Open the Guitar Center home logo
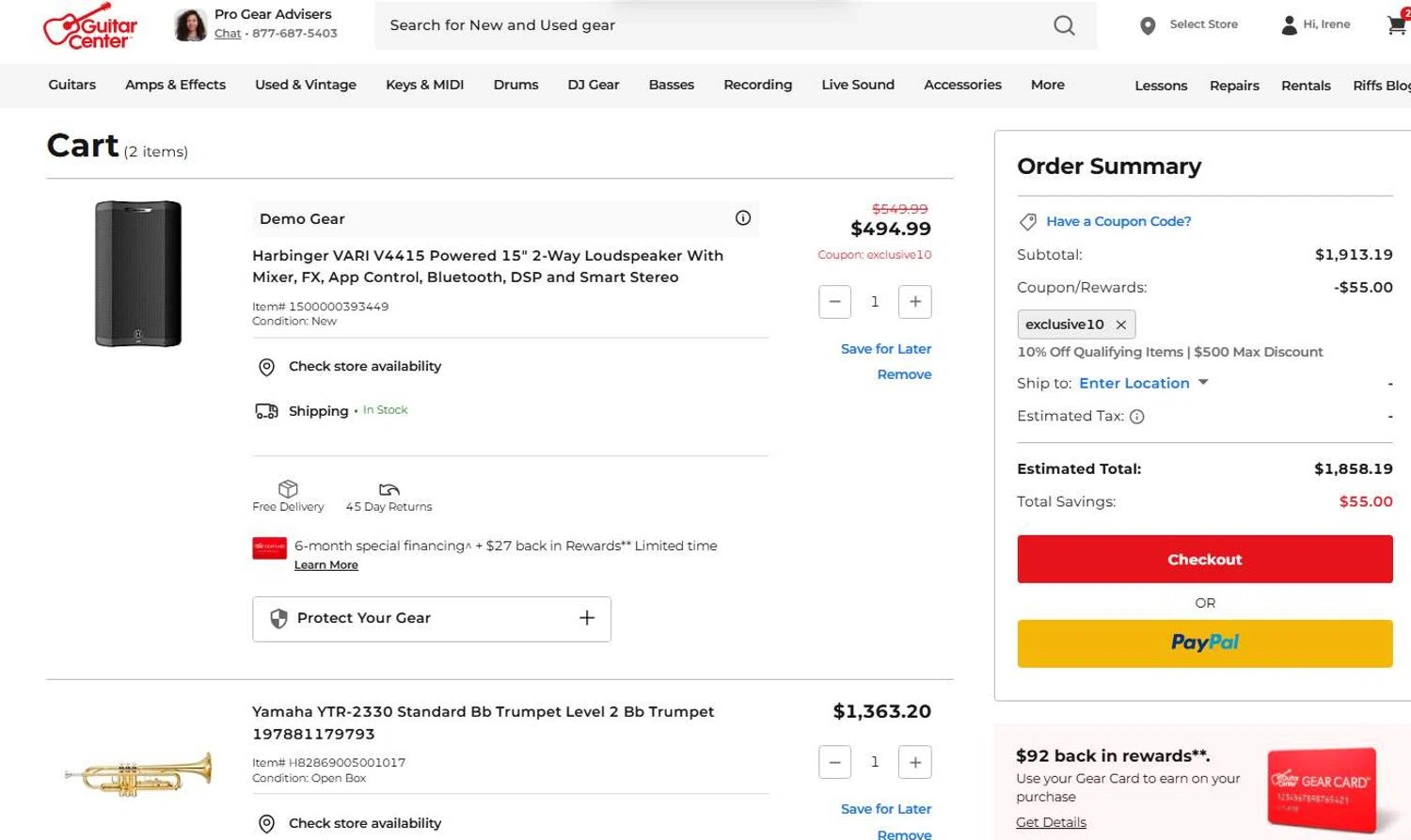The image size is (1411, 840). click(x=90, y=26)
